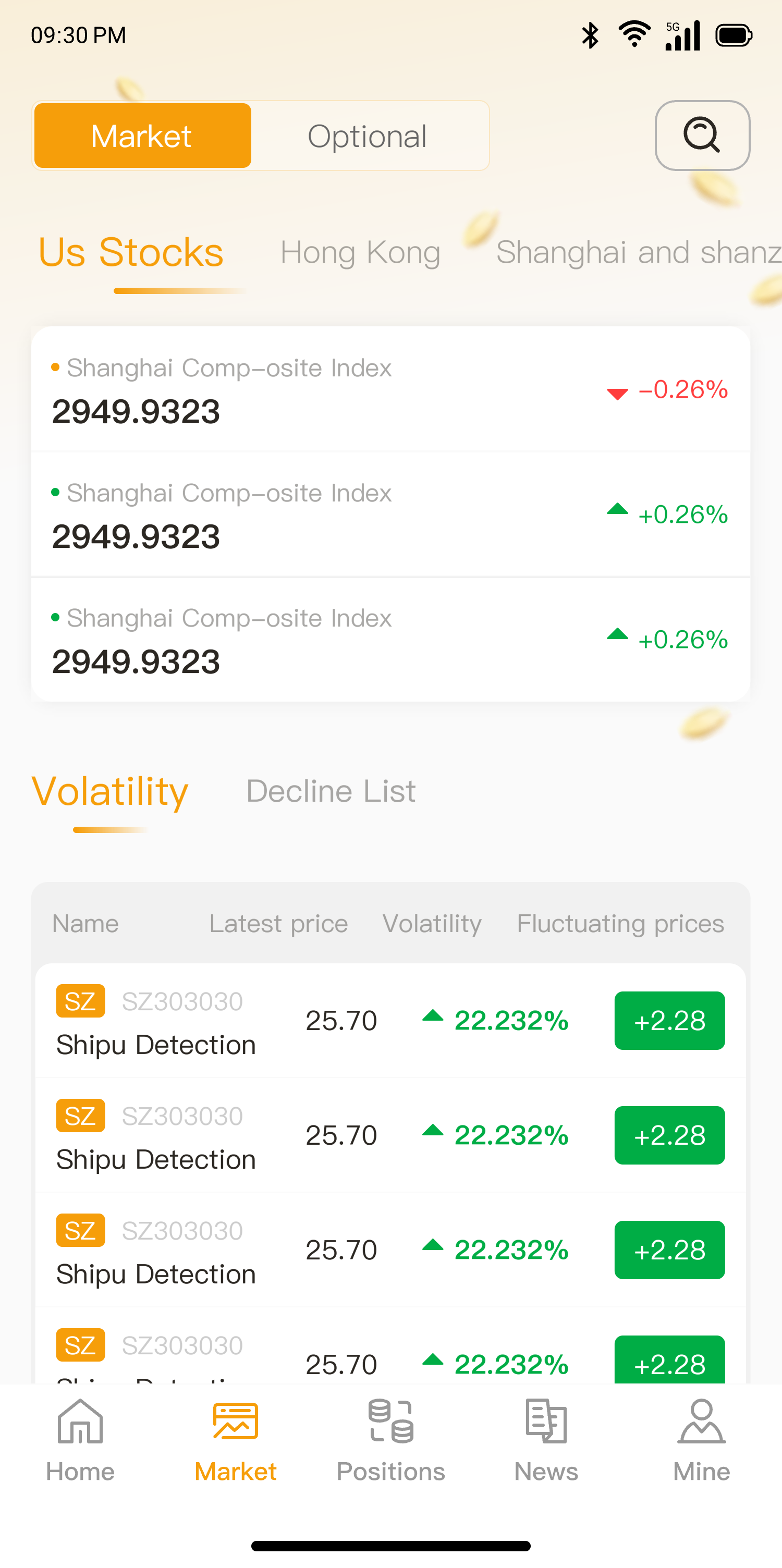Tap the Bluetooth status icon
Viewport: 782px width, 1568px height.
(590, 35)
